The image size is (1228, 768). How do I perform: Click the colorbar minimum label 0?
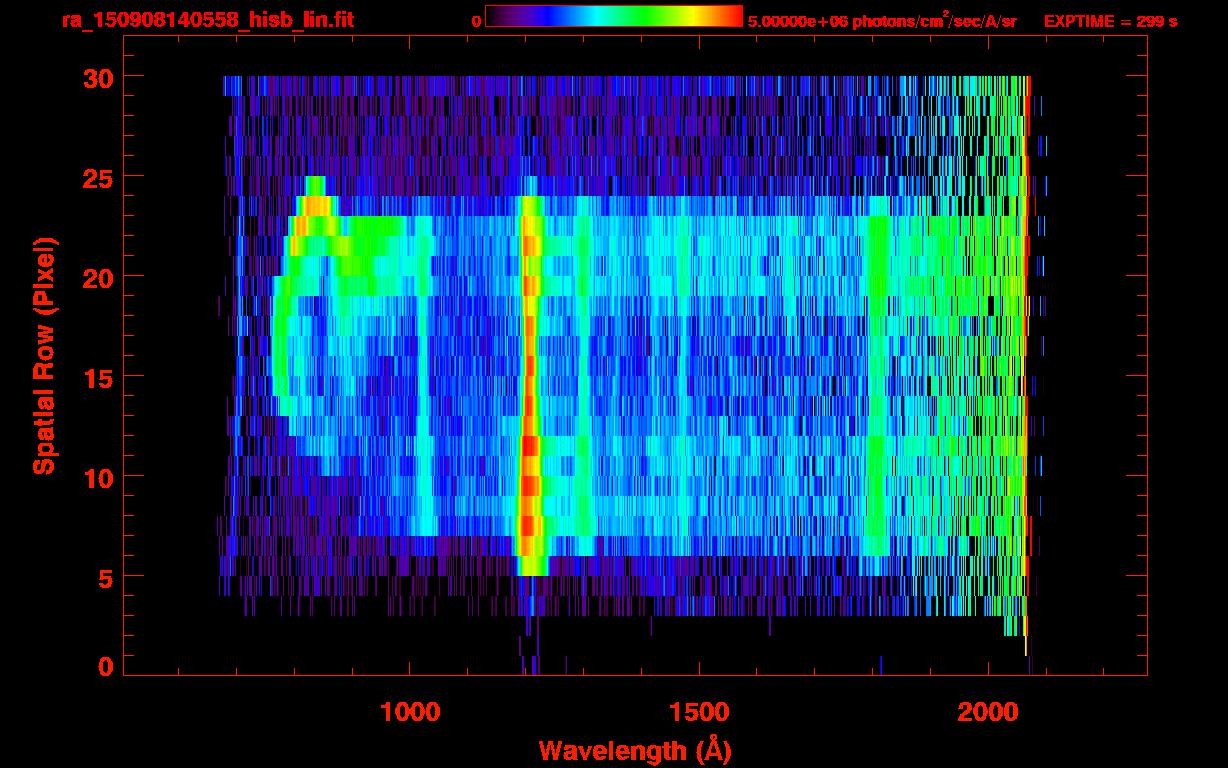tap(476, 21)
